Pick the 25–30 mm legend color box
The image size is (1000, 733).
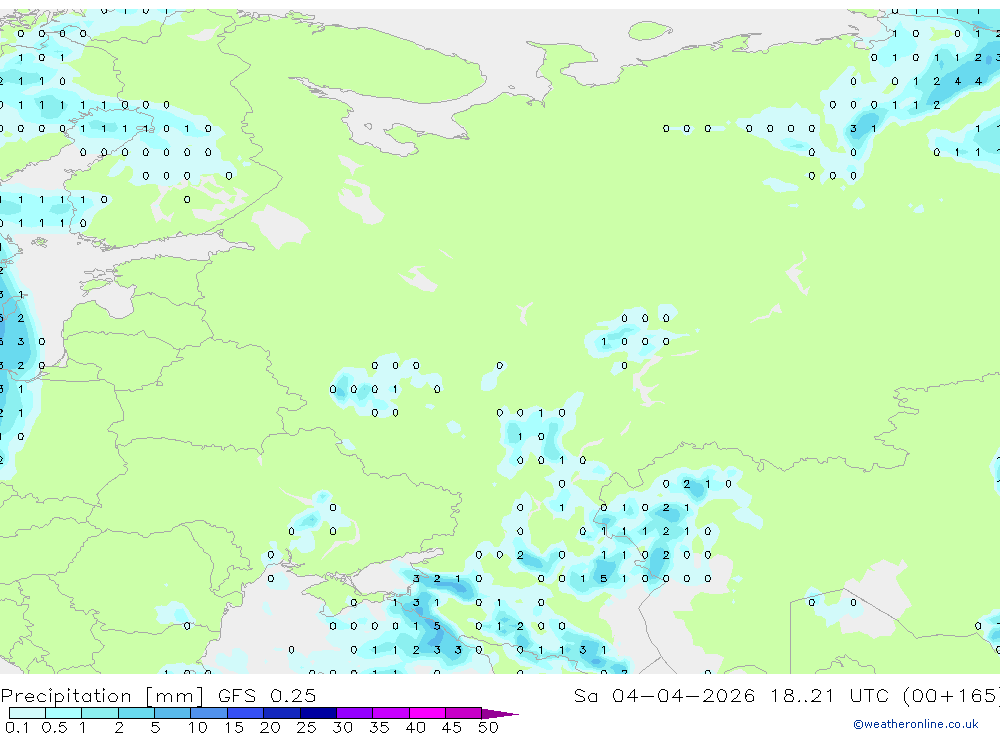pos(318,713)
